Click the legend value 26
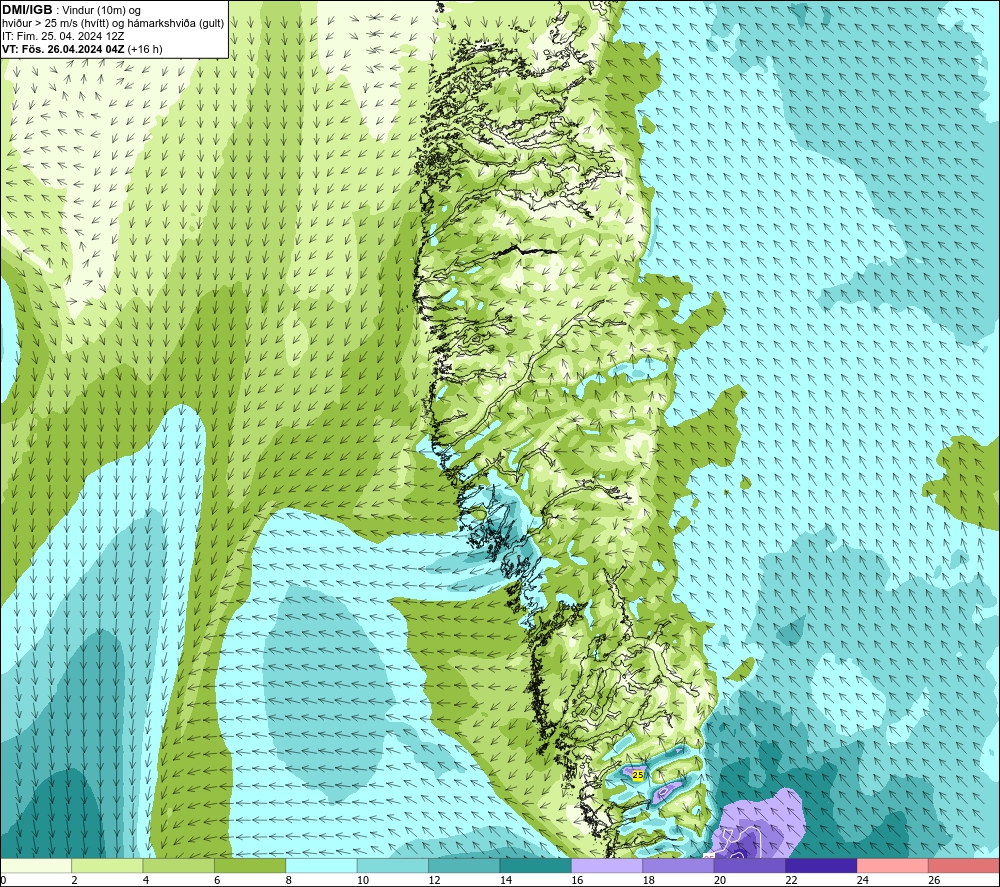The width and height of the screenshot is (1000, 887). [x=934, y=880]
